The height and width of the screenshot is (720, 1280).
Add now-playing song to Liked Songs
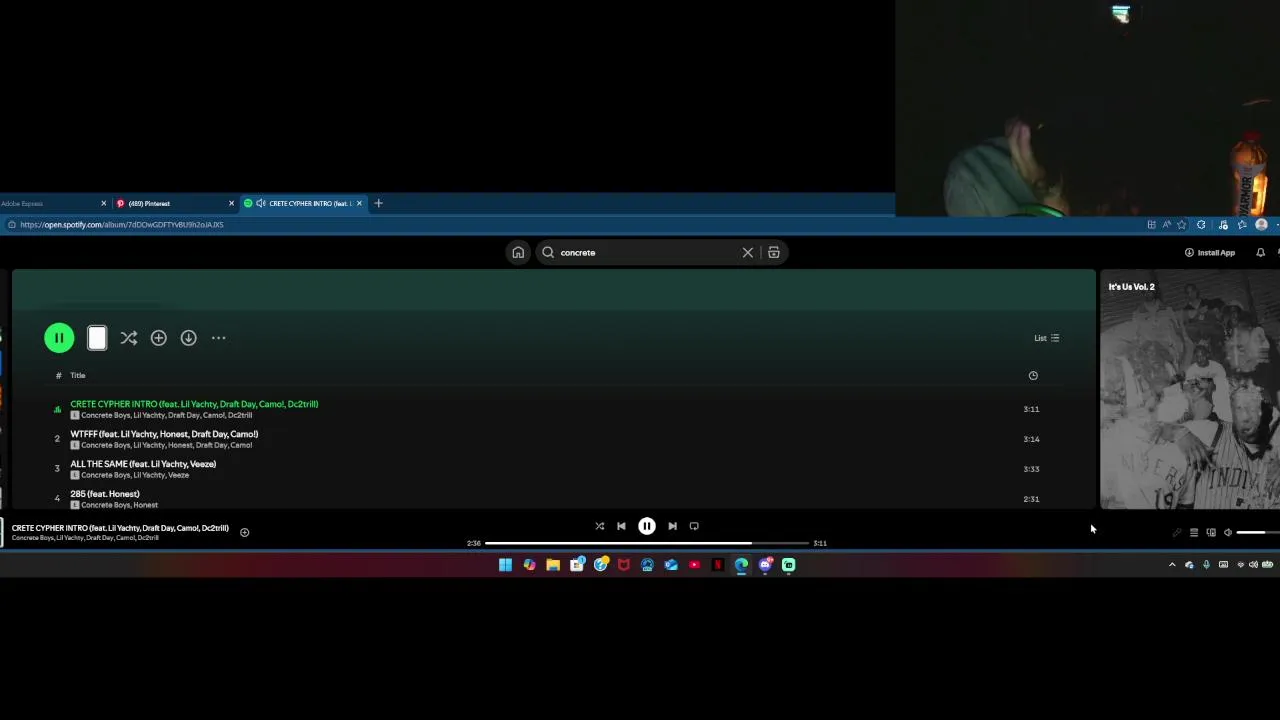pyautogui.click(x=244, y=533)
